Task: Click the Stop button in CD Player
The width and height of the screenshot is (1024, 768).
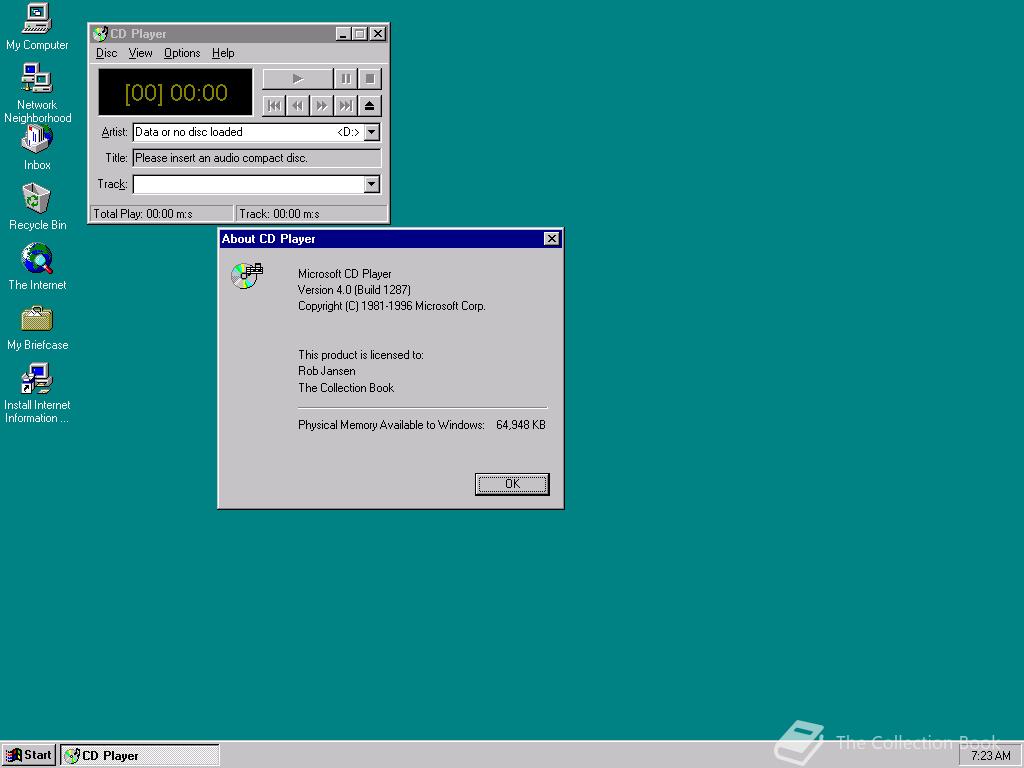Action: 370,79
